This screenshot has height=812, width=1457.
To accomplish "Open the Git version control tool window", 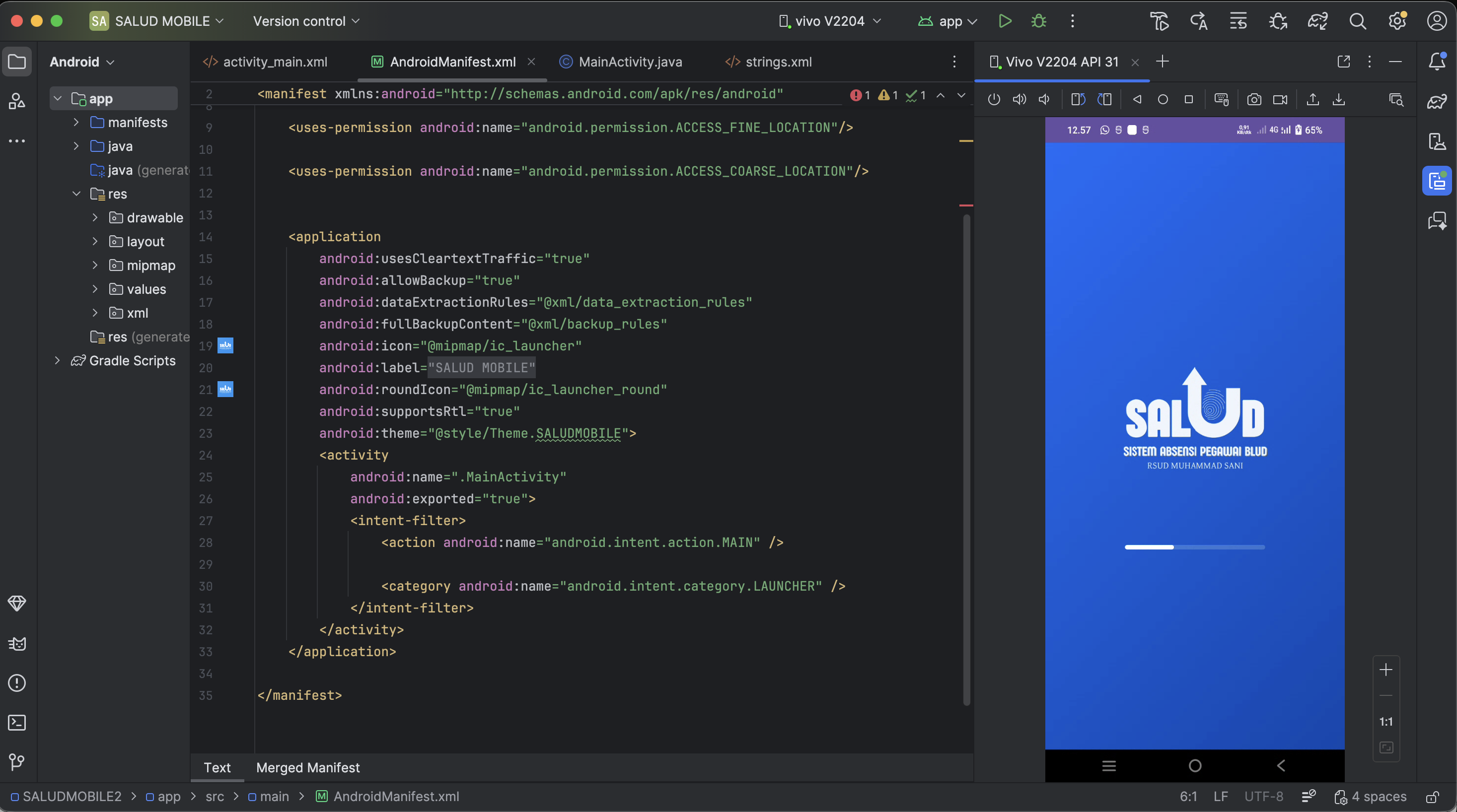I will point(17,762).
